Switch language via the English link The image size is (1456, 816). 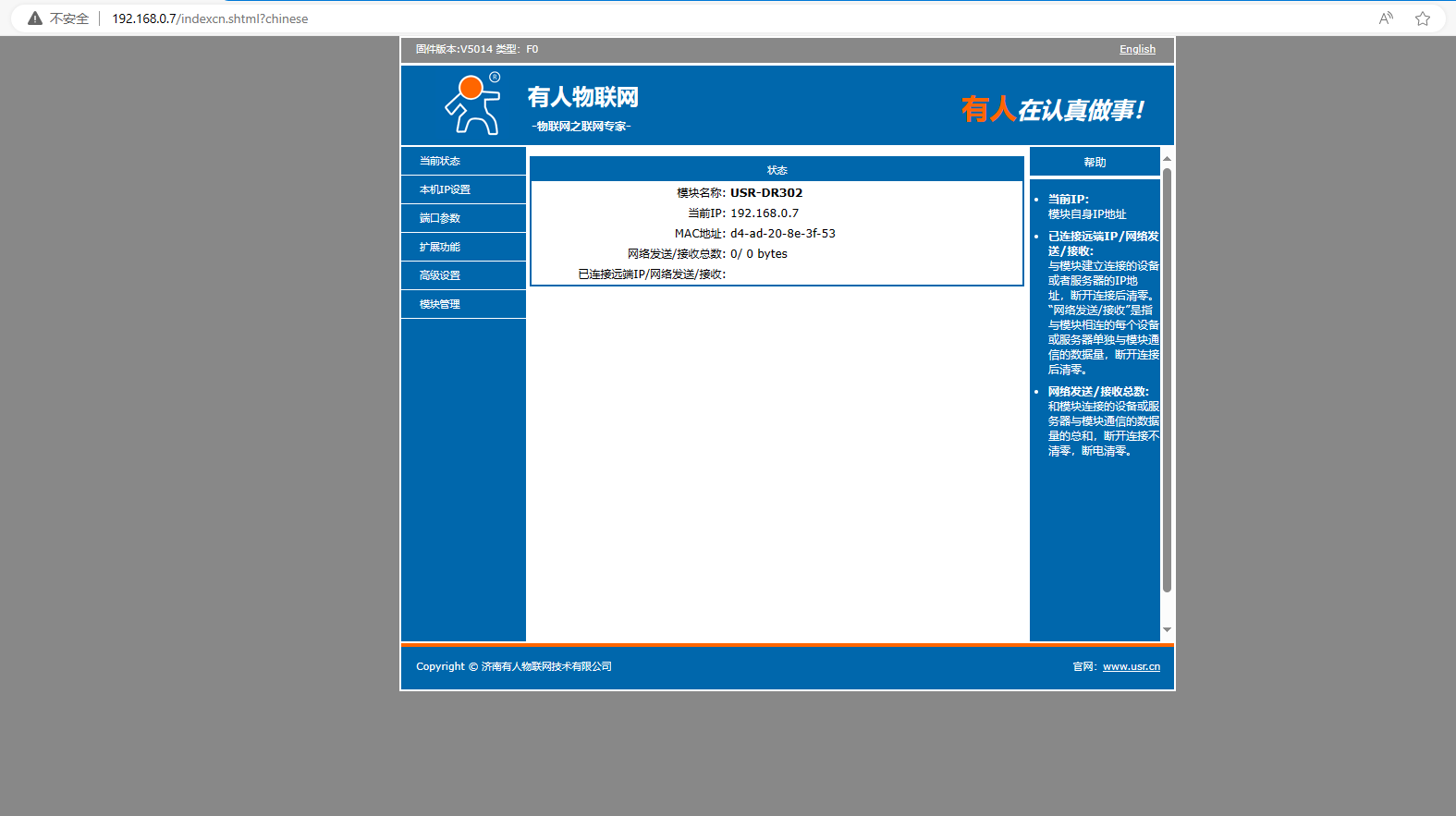tap(1137, 49)
